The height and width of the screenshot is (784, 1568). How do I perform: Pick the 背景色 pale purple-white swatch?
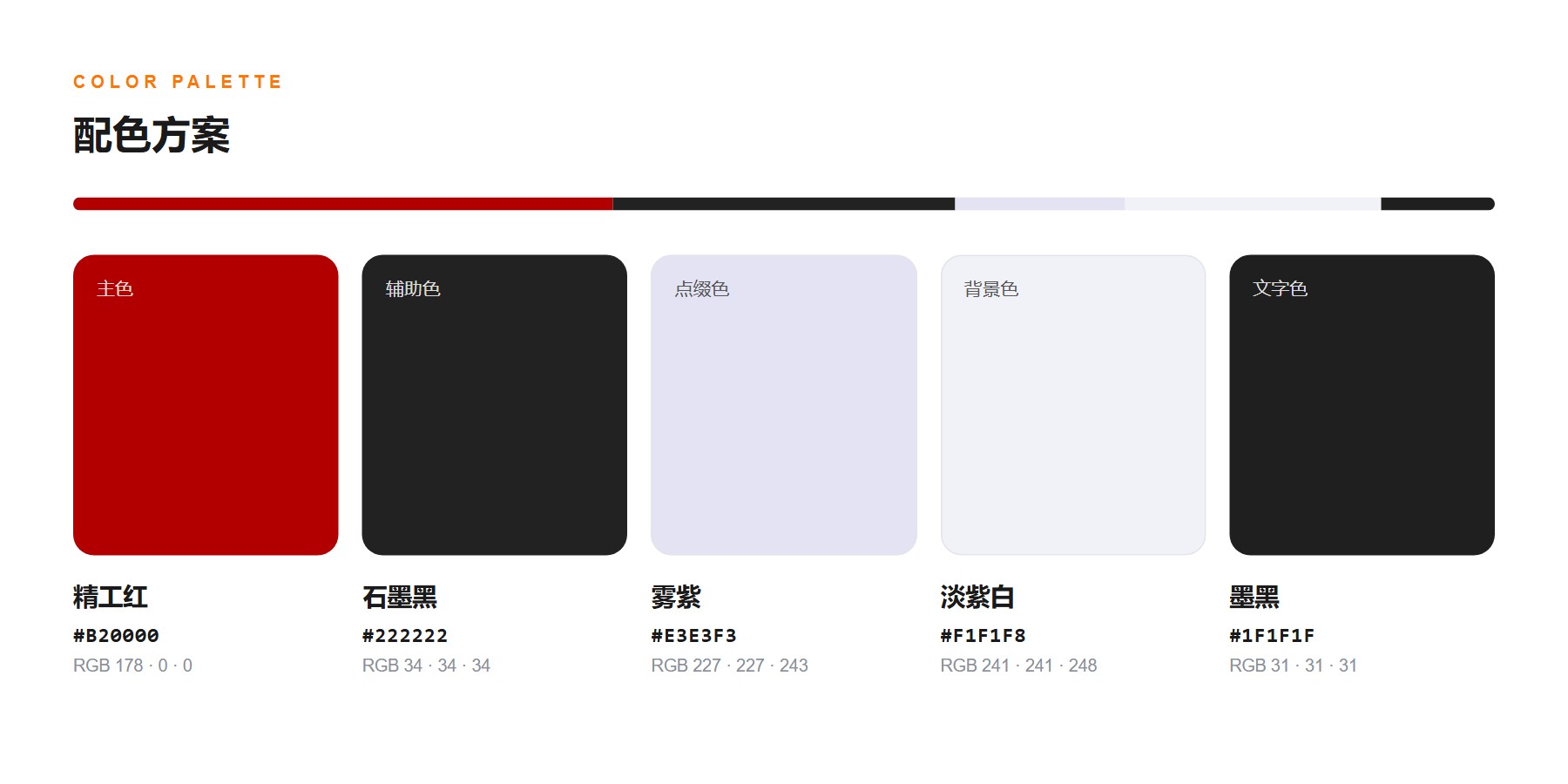[x=1073, y=404]
